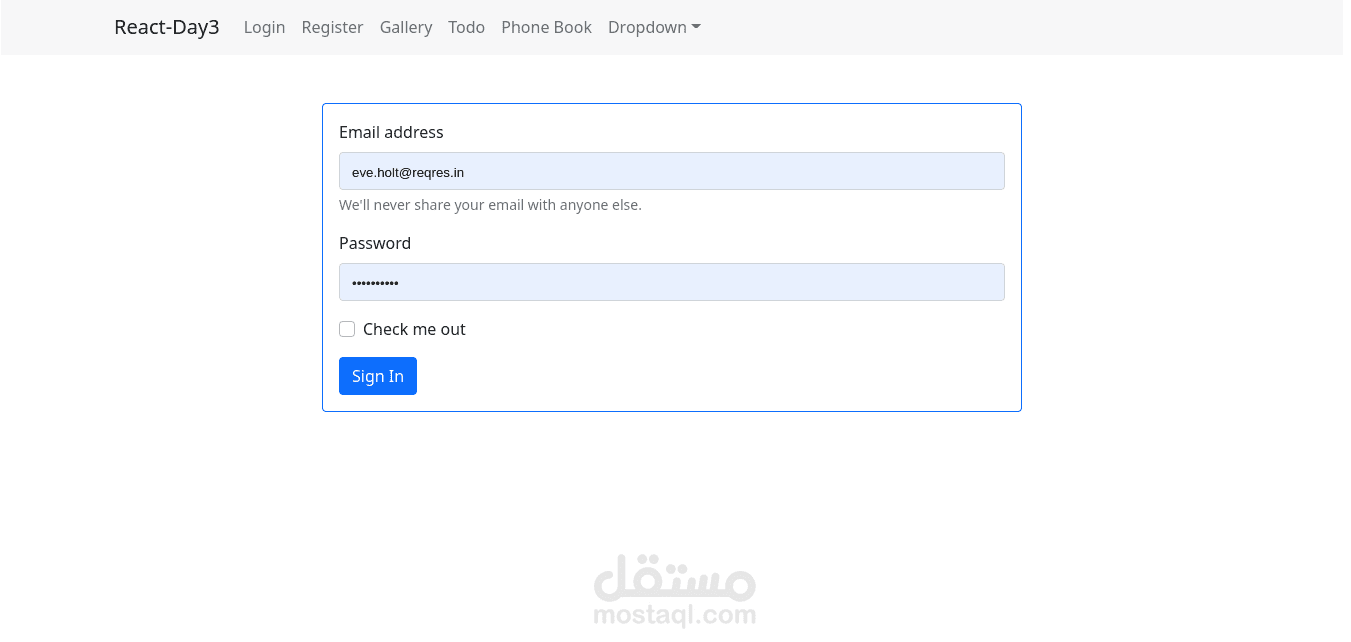Click the 'Password' field label

(x=375, y=243)
